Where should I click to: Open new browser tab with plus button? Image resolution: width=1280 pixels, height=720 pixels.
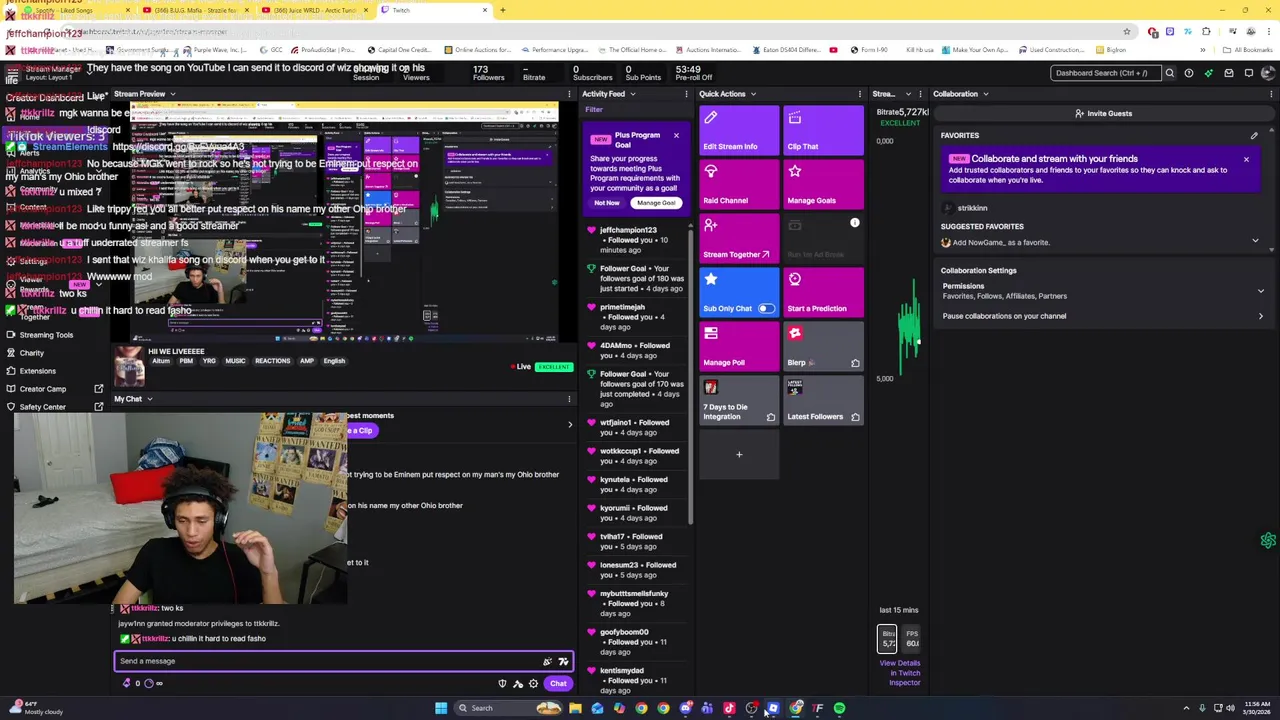(503, 10)
